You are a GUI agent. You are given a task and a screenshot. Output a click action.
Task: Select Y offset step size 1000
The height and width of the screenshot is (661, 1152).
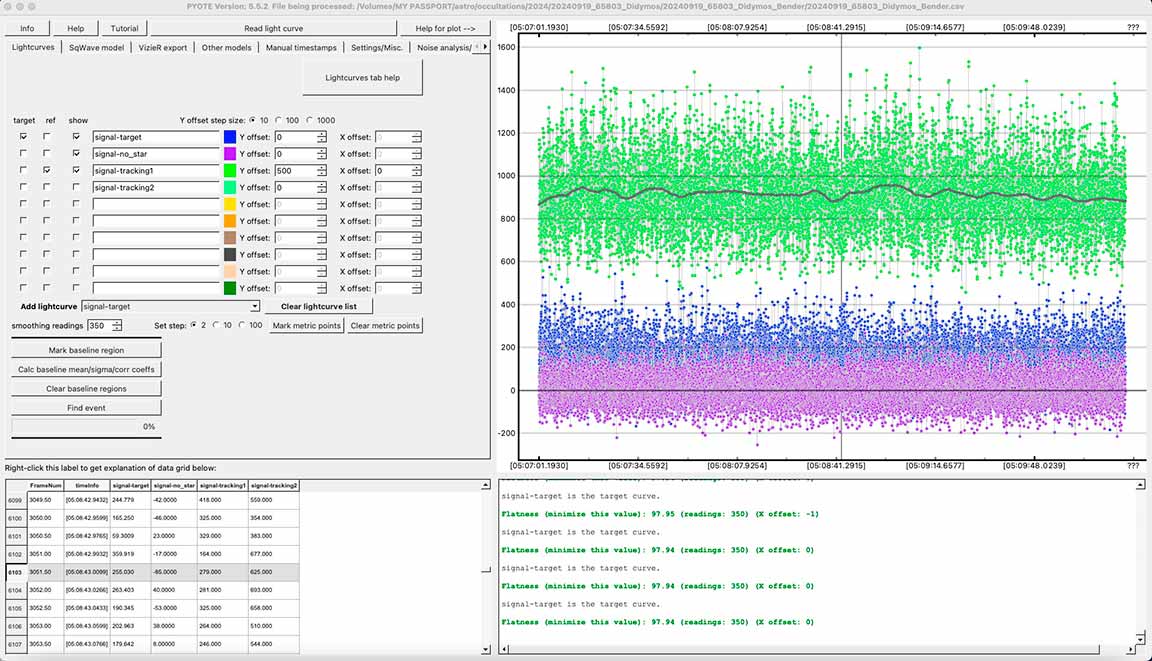(309, 120)
